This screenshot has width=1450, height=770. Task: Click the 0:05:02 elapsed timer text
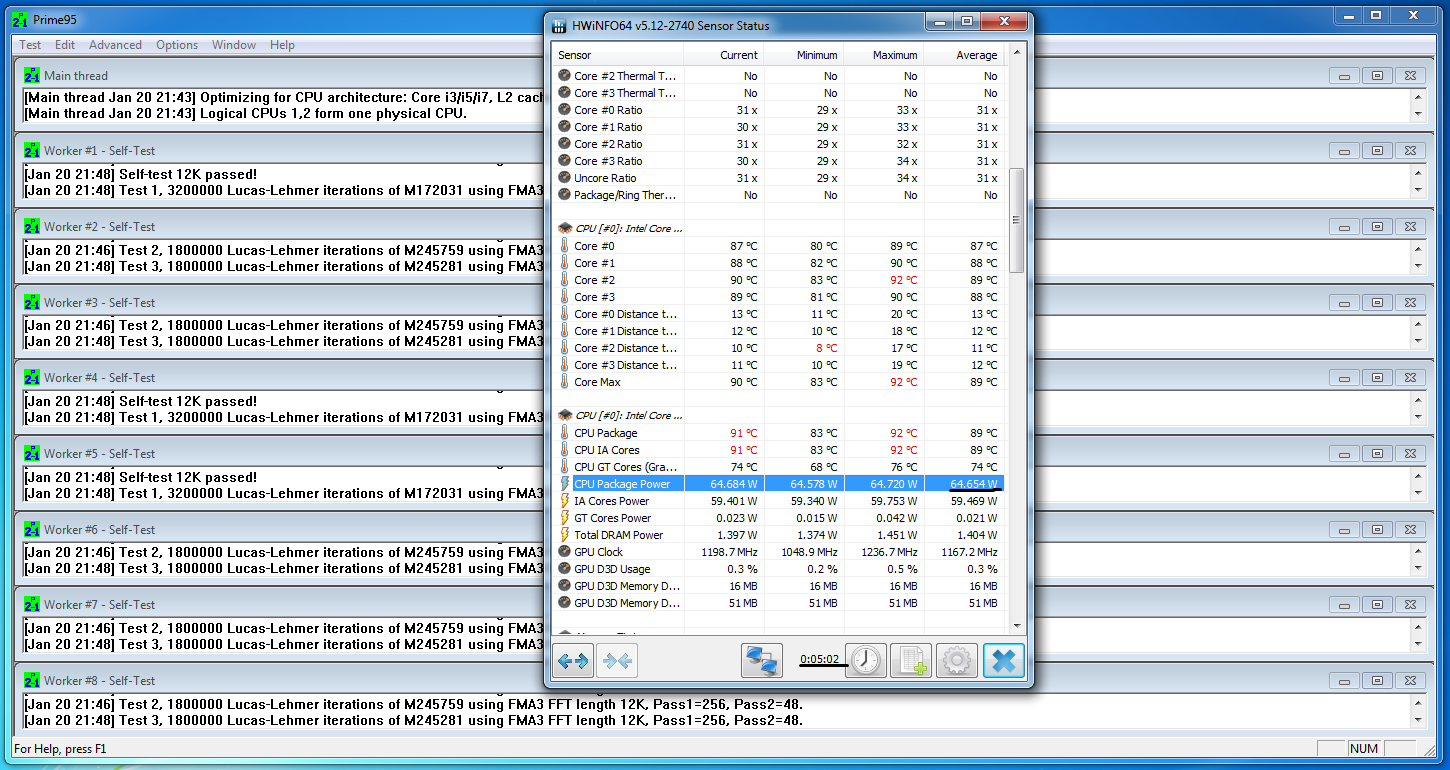tap(819, 659)
